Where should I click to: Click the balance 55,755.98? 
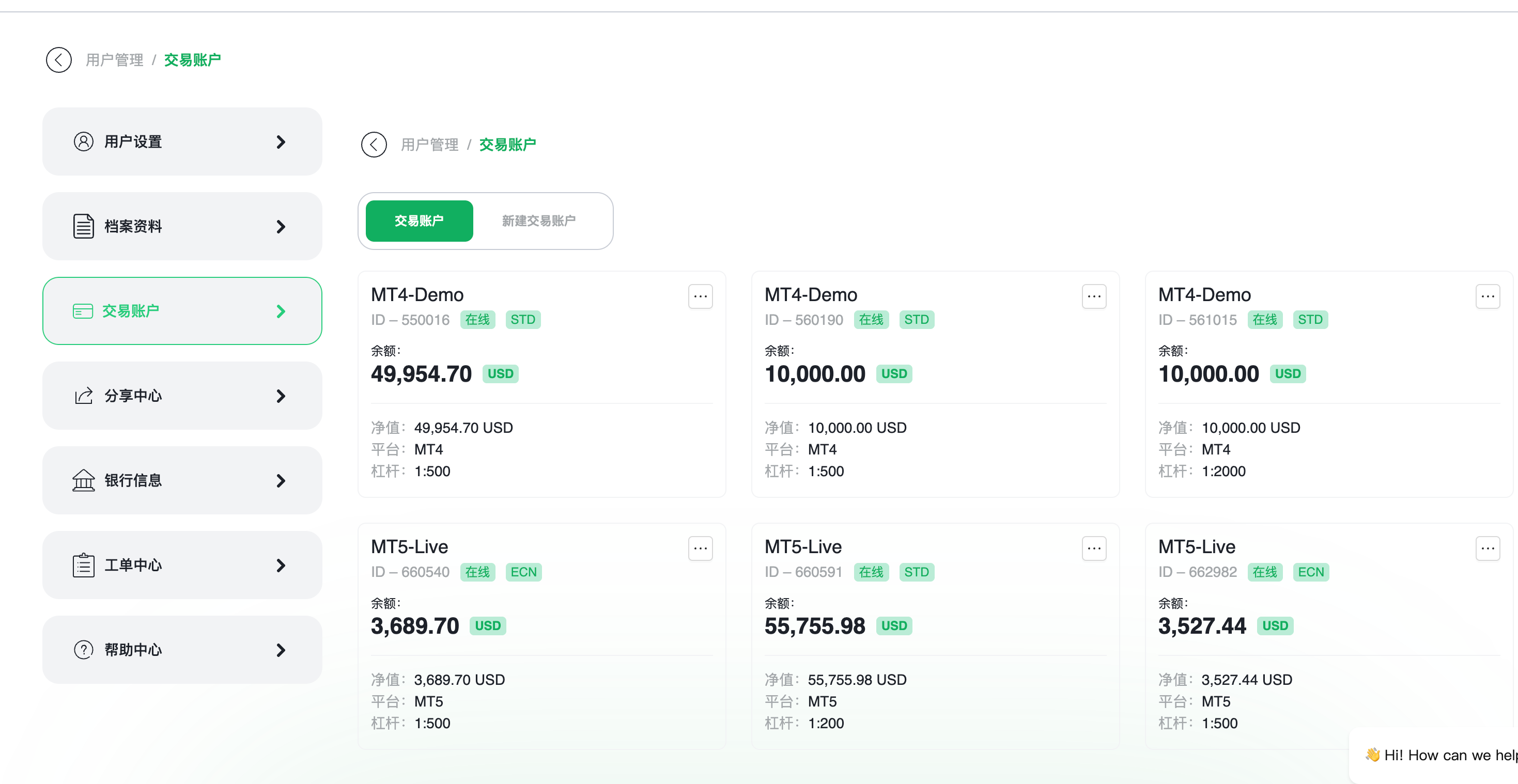pyautogui.click(x=815, y=626)
